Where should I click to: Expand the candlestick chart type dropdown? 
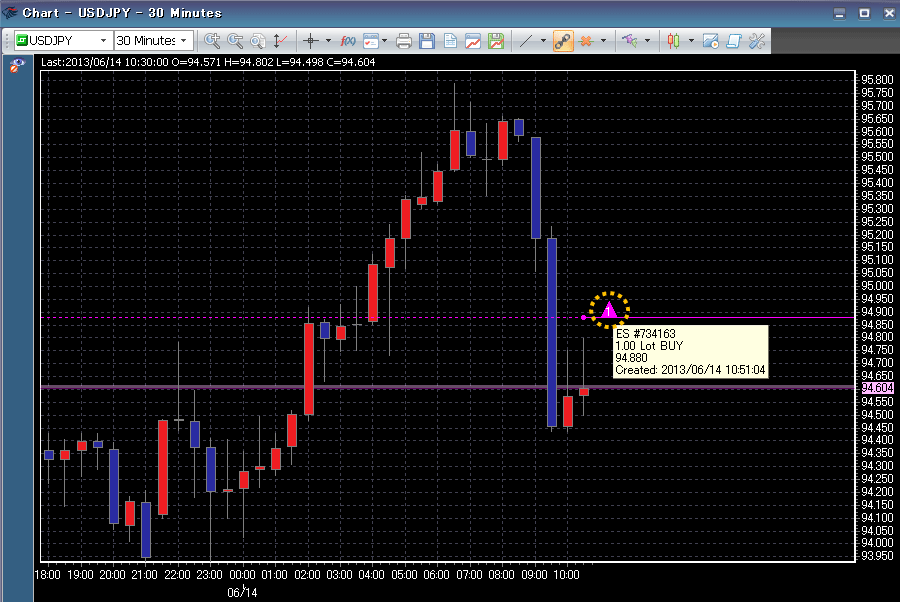[x=691, y=41]
